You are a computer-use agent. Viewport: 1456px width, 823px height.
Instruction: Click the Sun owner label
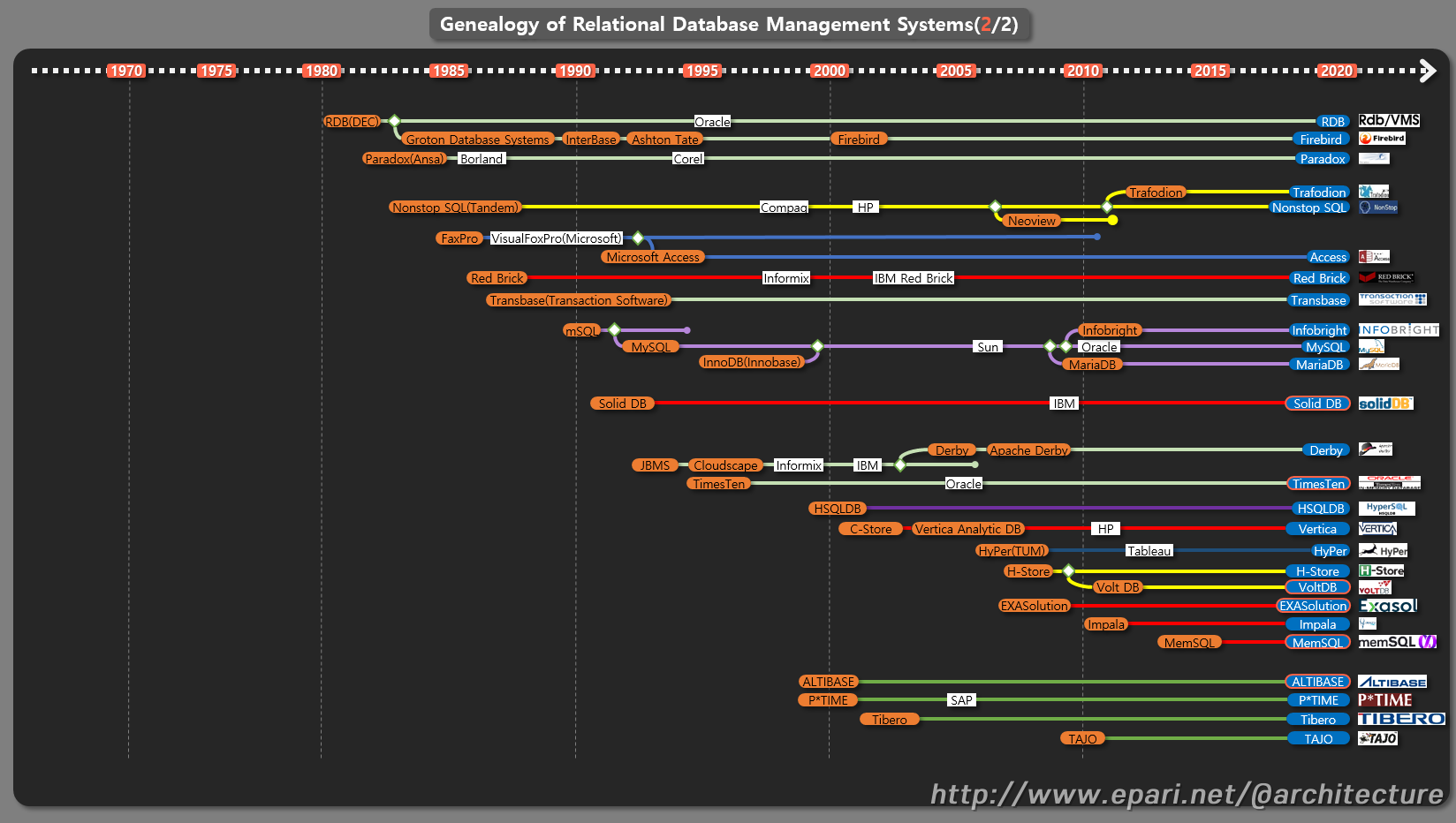[988, 347]
